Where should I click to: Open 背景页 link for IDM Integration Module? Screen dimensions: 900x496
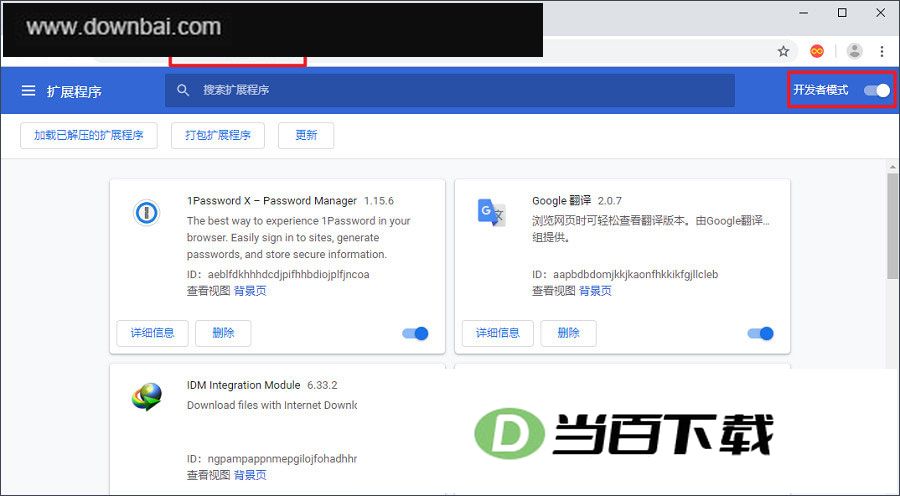coord(250,475)
